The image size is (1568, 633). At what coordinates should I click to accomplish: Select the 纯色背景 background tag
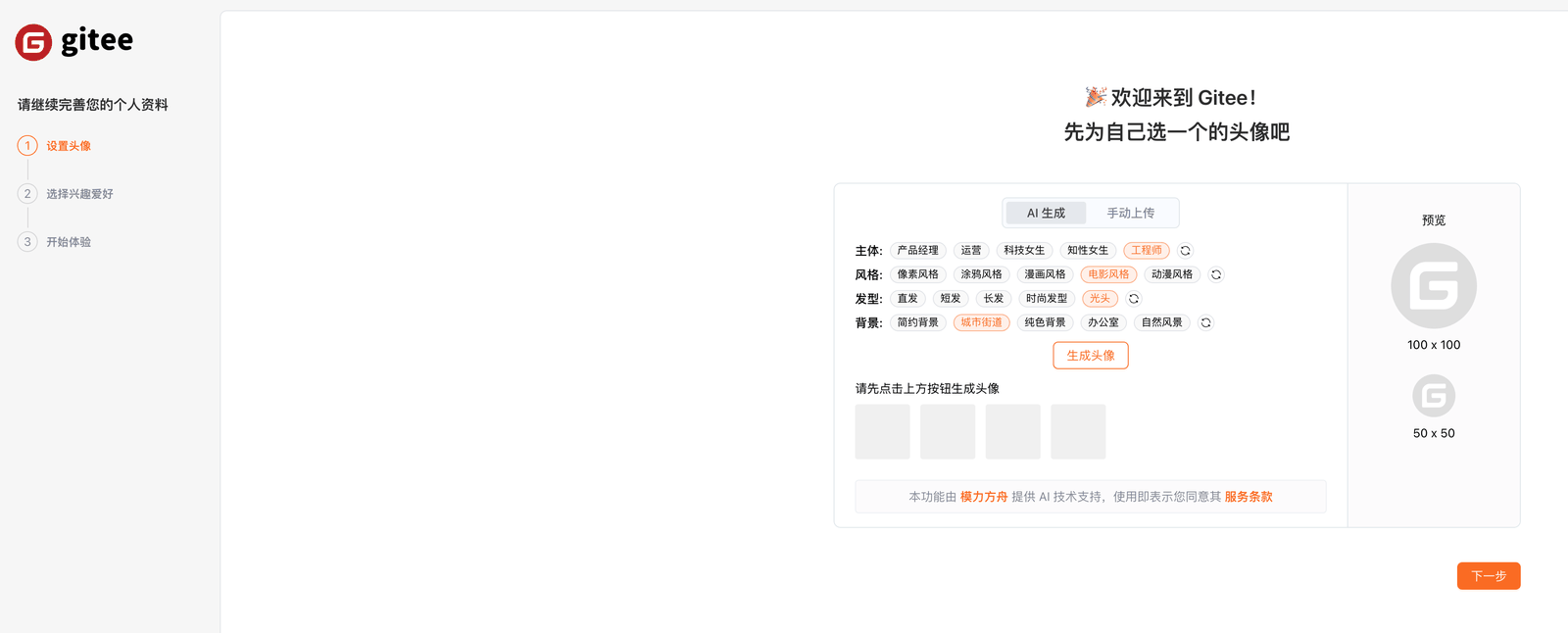pyautogui.click(x=1045, y=322)
